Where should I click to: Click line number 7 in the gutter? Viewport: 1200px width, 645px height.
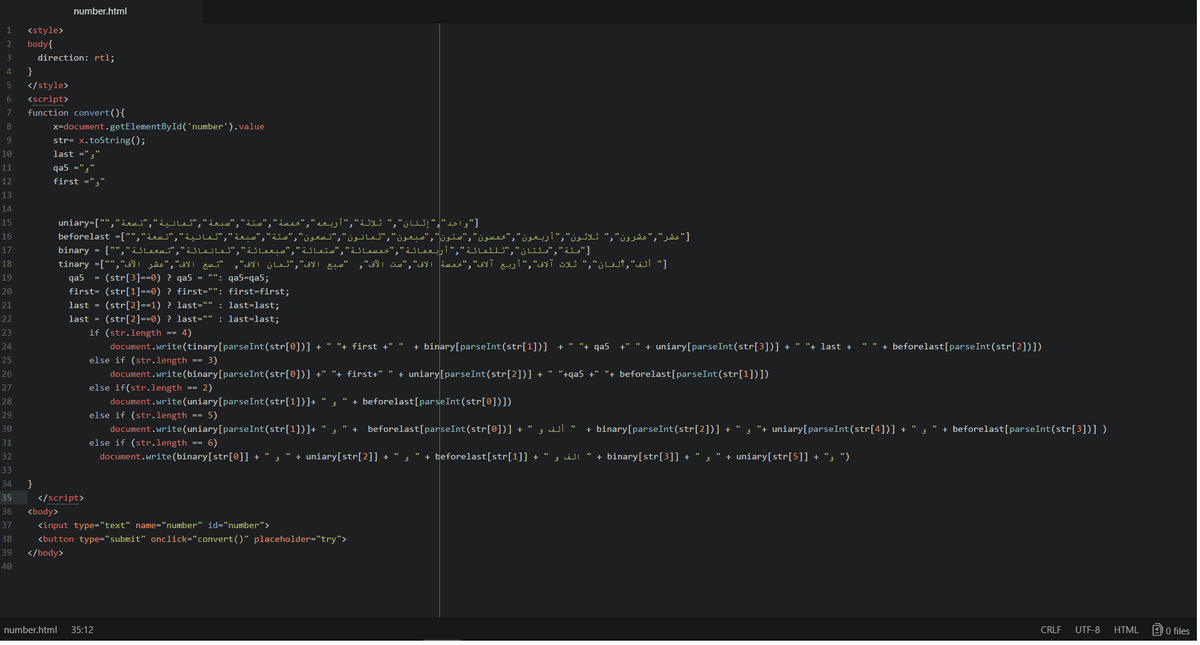click(x=8, y=113)
